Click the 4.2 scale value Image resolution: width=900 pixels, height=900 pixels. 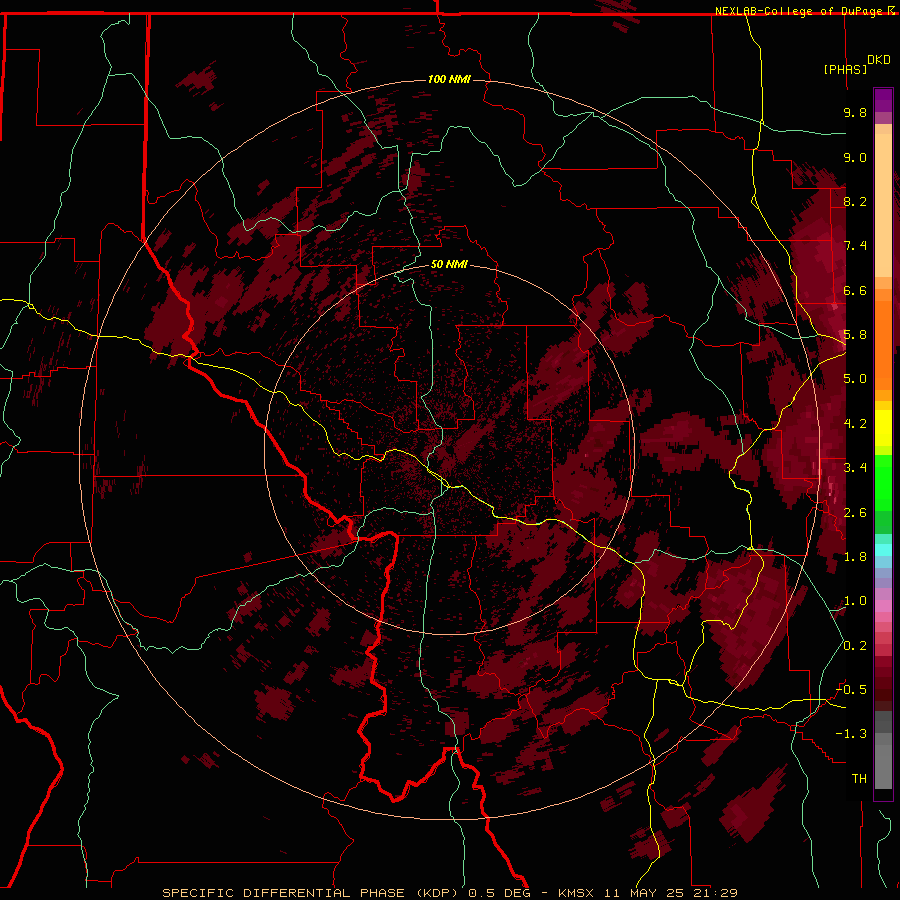[855, 424]
